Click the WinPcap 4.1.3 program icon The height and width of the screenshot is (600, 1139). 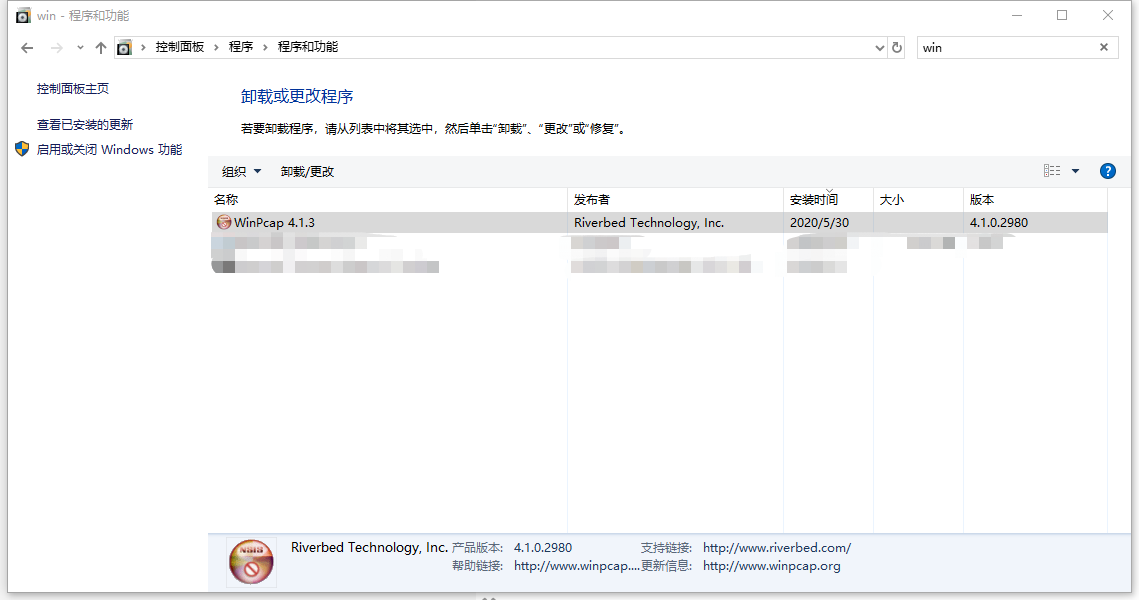tap(223, 222)
